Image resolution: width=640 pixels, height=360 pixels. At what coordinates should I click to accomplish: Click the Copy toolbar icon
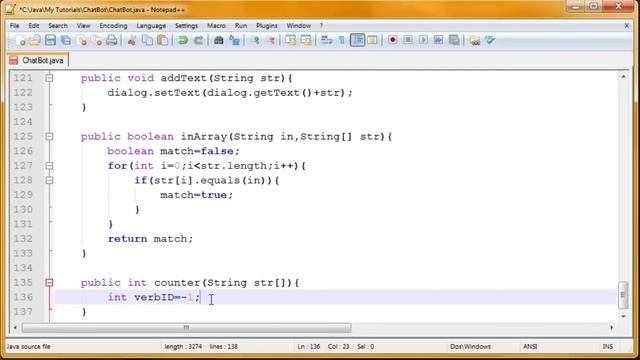(x=147, y=40)
